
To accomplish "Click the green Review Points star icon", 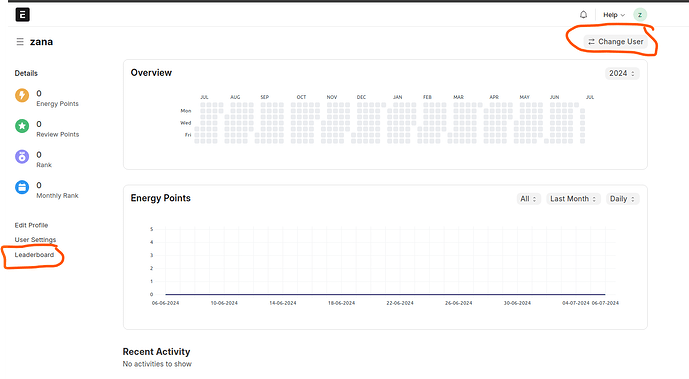I will tap(22, 126).
